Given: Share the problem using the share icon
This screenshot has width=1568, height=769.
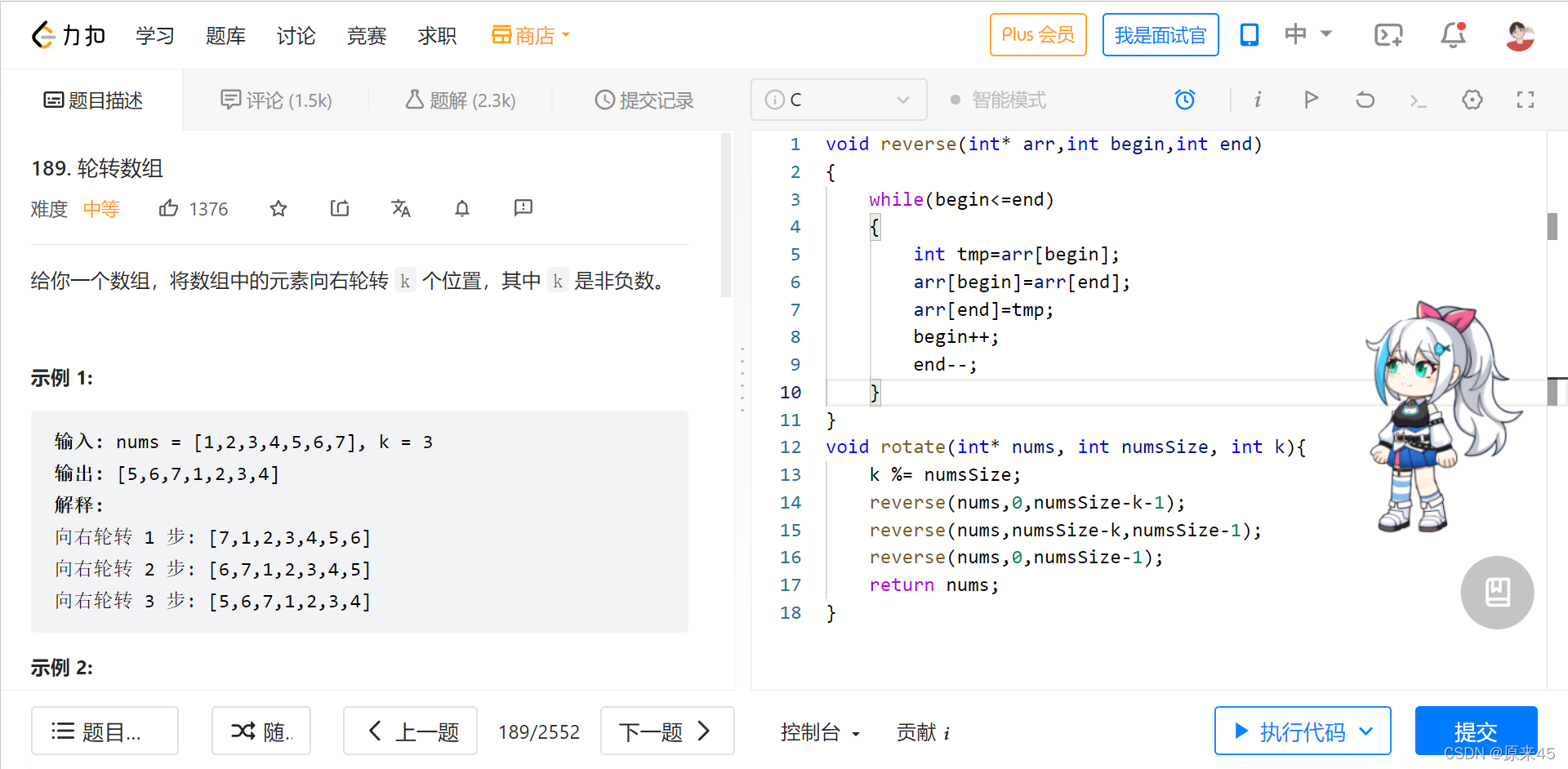Looking at the screenshot, I should click(x=340, y=208).
